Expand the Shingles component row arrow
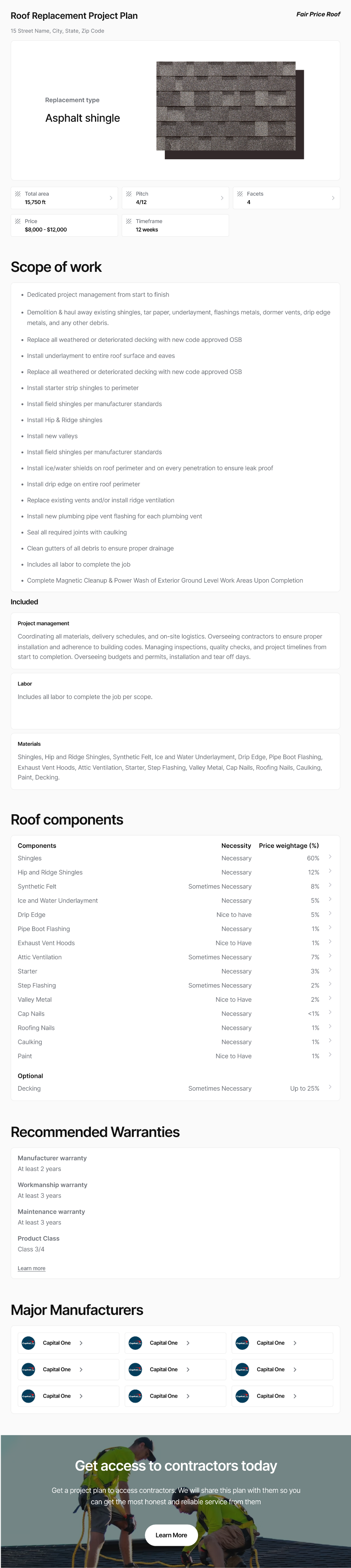Screen dimensions: 351x1568 coord(330,857)
